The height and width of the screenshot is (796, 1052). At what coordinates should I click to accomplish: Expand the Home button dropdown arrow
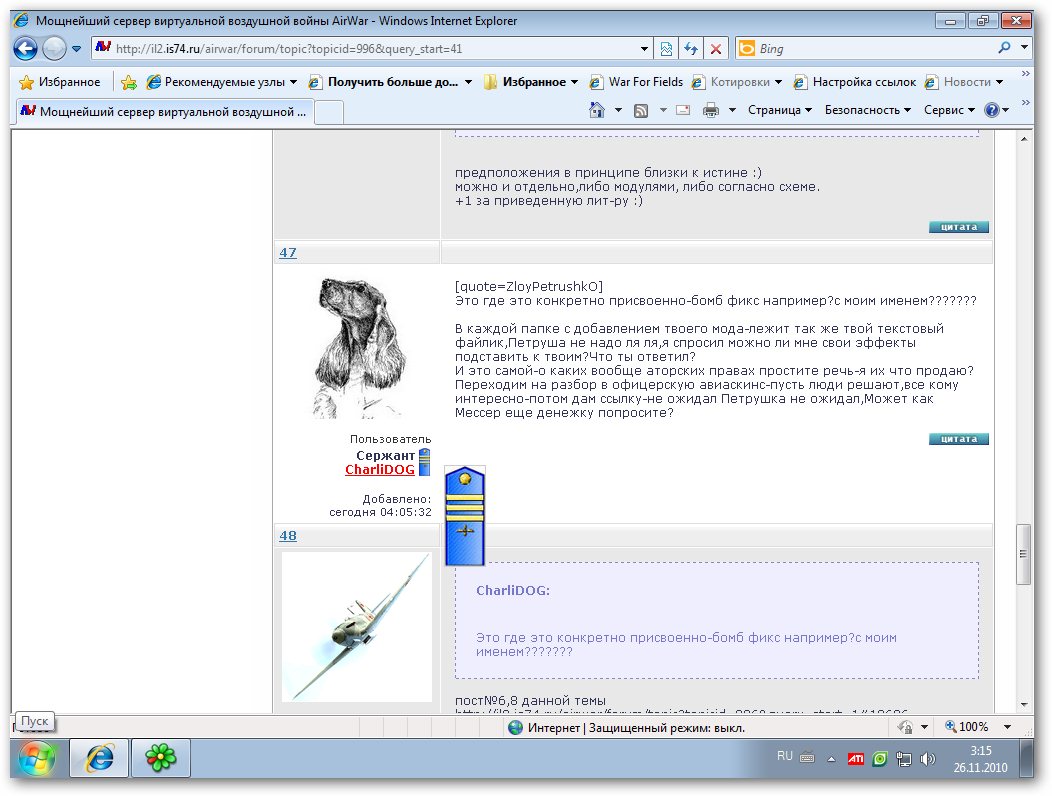pos(618,110)
